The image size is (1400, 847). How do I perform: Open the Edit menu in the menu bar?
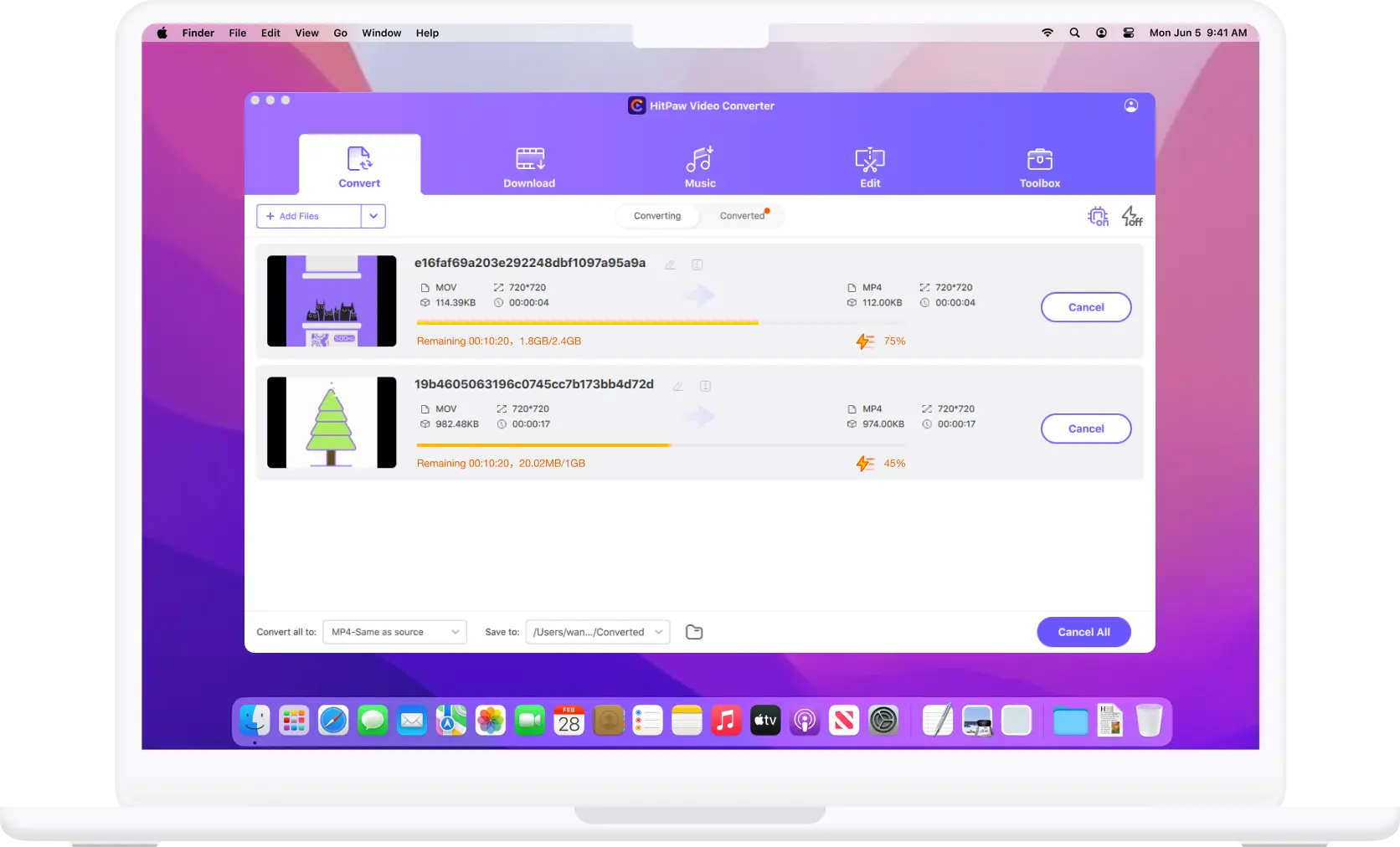click(x=270, y=33)
